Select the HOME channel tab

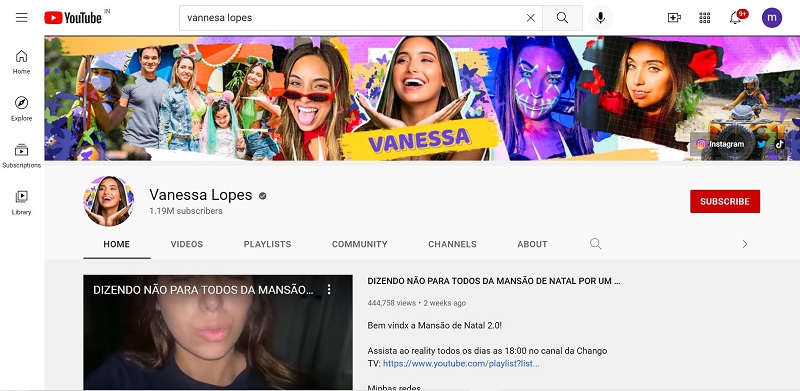pos(116,245)
